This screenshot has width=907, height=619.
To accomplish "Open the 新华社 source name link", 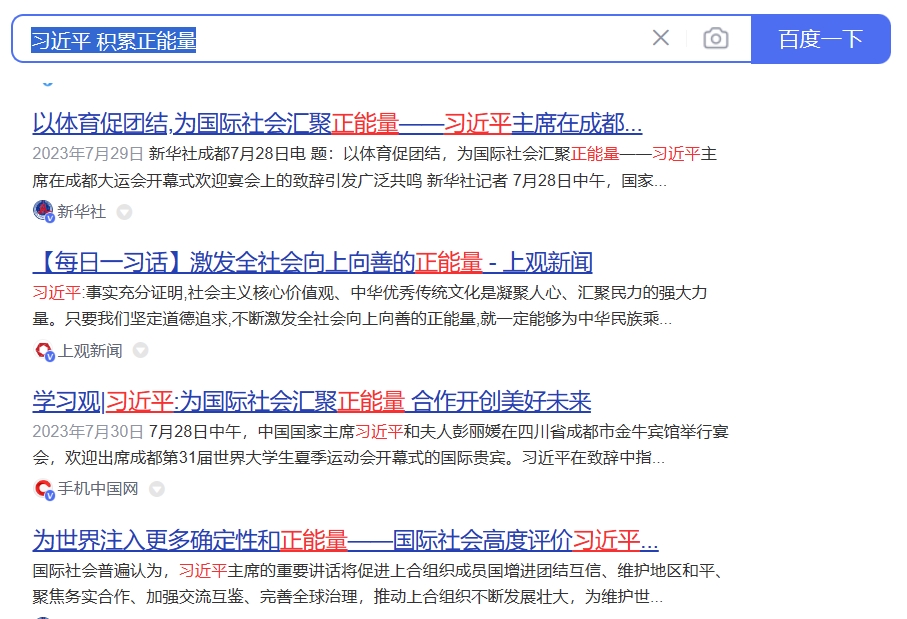I will coord(82,212).
